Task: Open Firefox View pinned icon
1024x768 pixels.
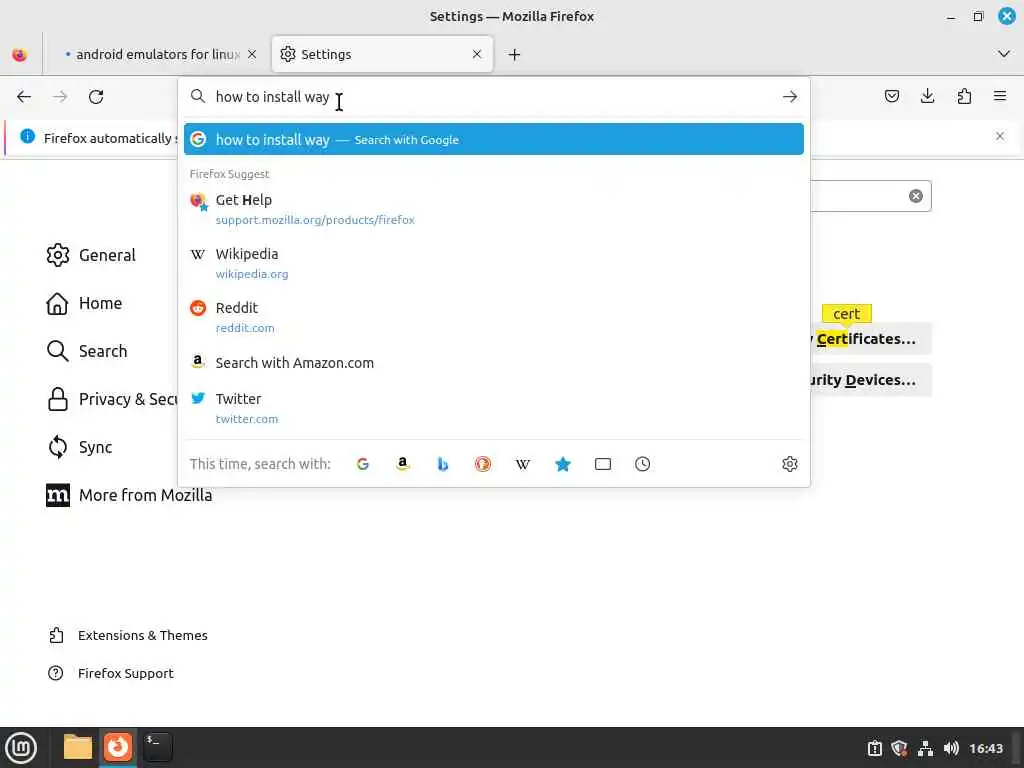Action: pos(20,54)
